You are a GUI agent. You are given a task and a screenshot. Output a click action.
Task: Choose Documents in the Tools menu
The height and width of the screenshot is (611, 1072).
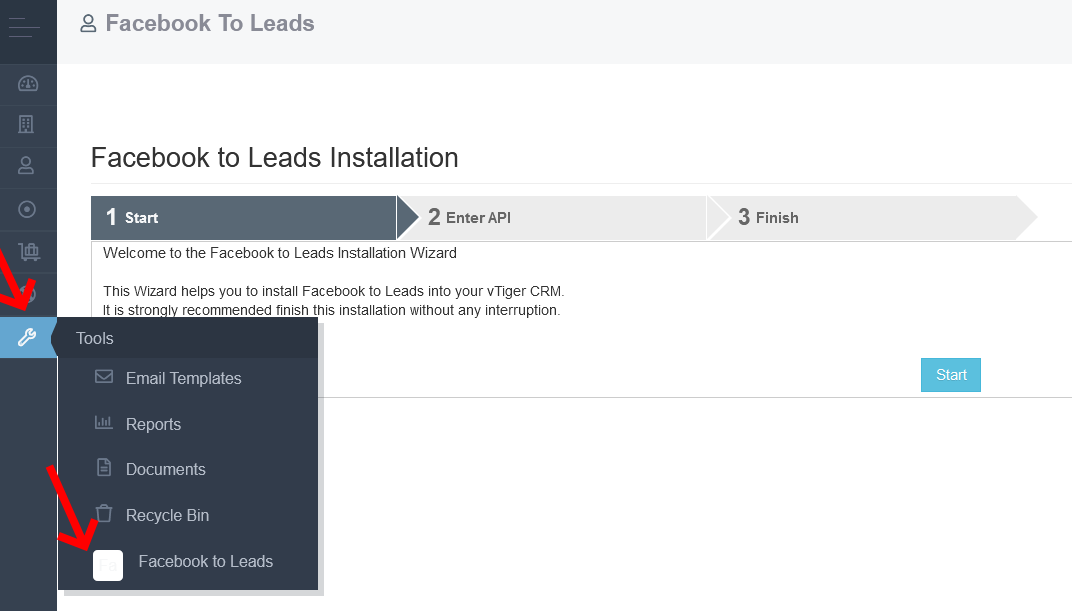tap(165, 470)
